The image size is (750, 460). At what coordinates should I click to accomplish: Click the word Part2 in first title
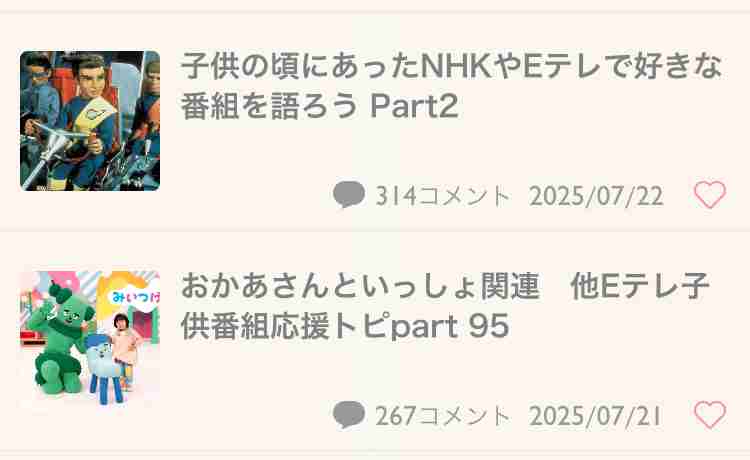pos(414,106)
